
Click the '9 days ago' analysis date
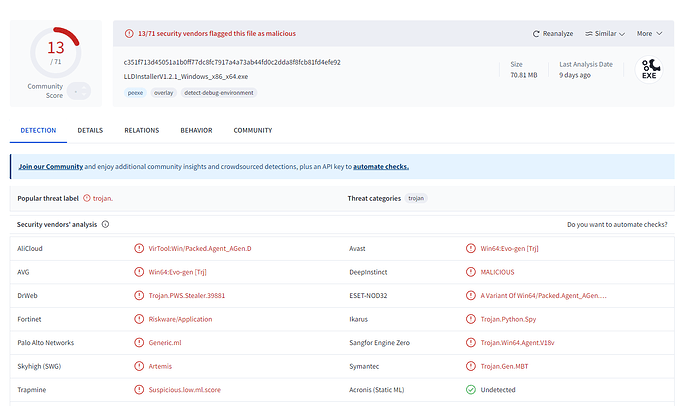click(x=575, y=75)
